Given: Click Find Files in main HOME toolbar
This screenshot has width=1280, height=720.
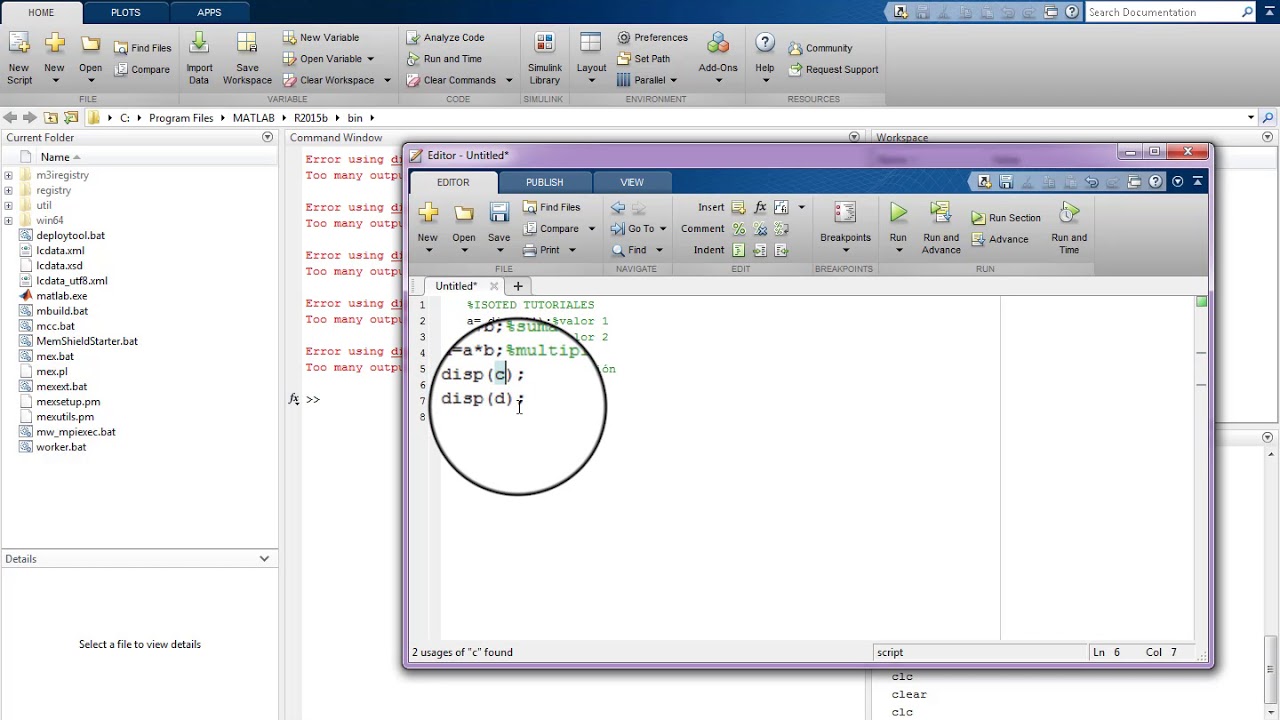Looking at the screenshot, I should [142, 48].
